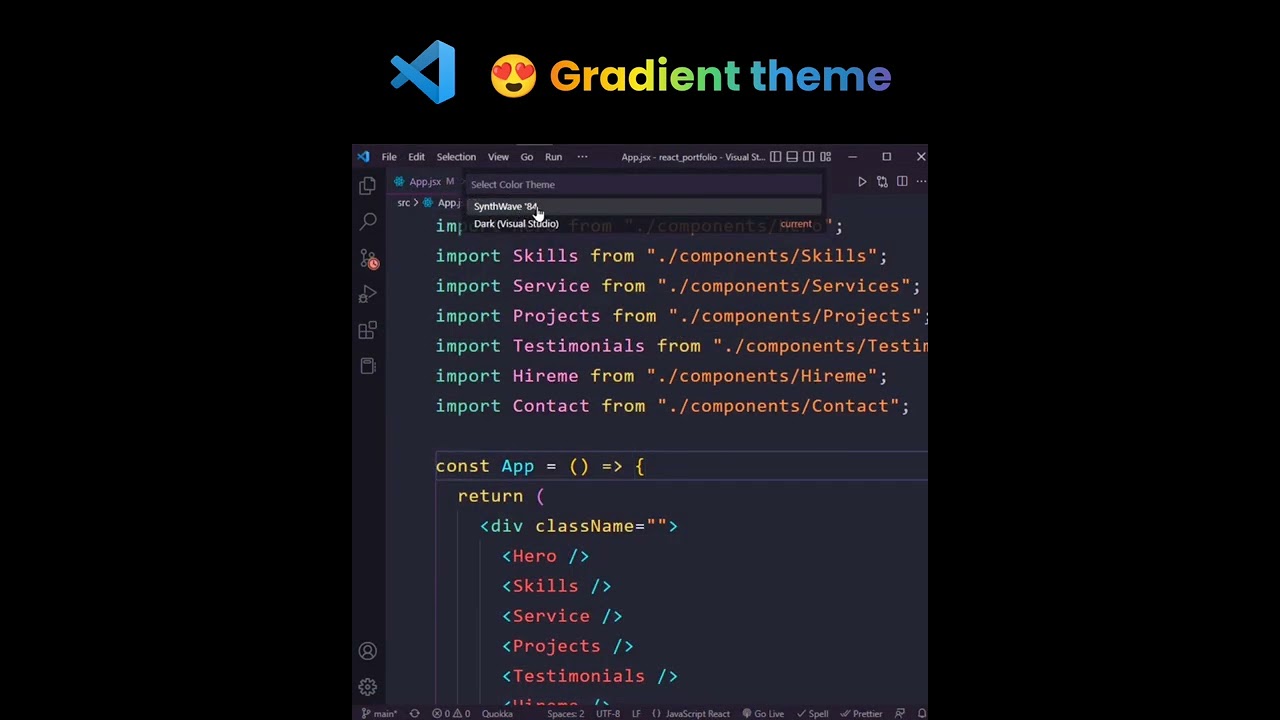This screenshot has width=1280, height=720.
Task: Click the Select Color Theme input field
Action: pos(645,185)
